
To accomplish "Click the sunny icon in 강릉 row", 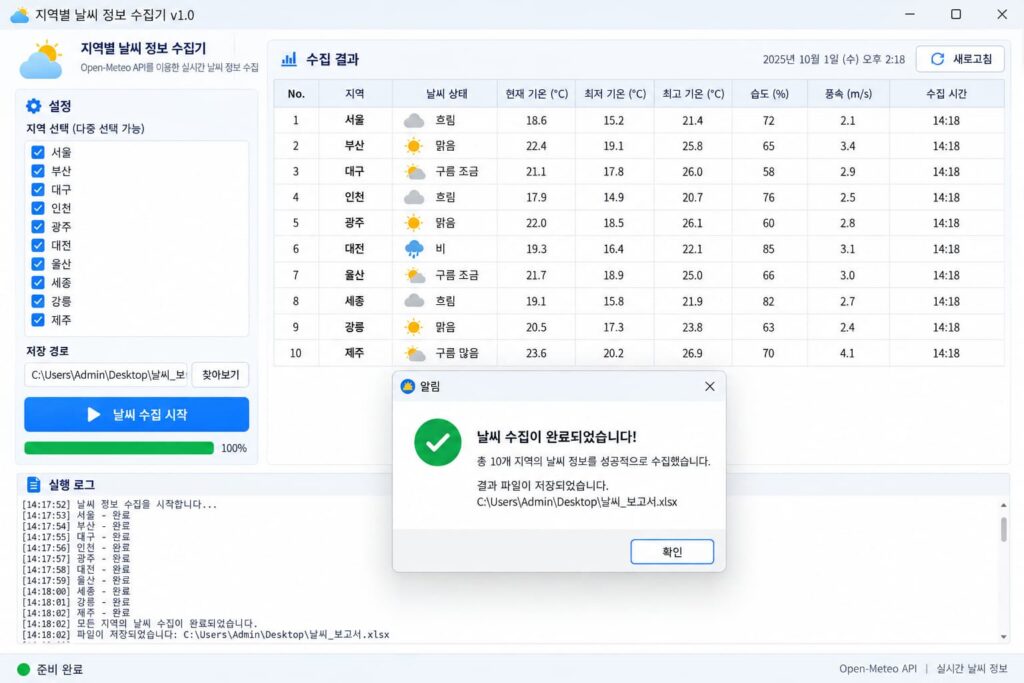I will (x=414, y=326).
